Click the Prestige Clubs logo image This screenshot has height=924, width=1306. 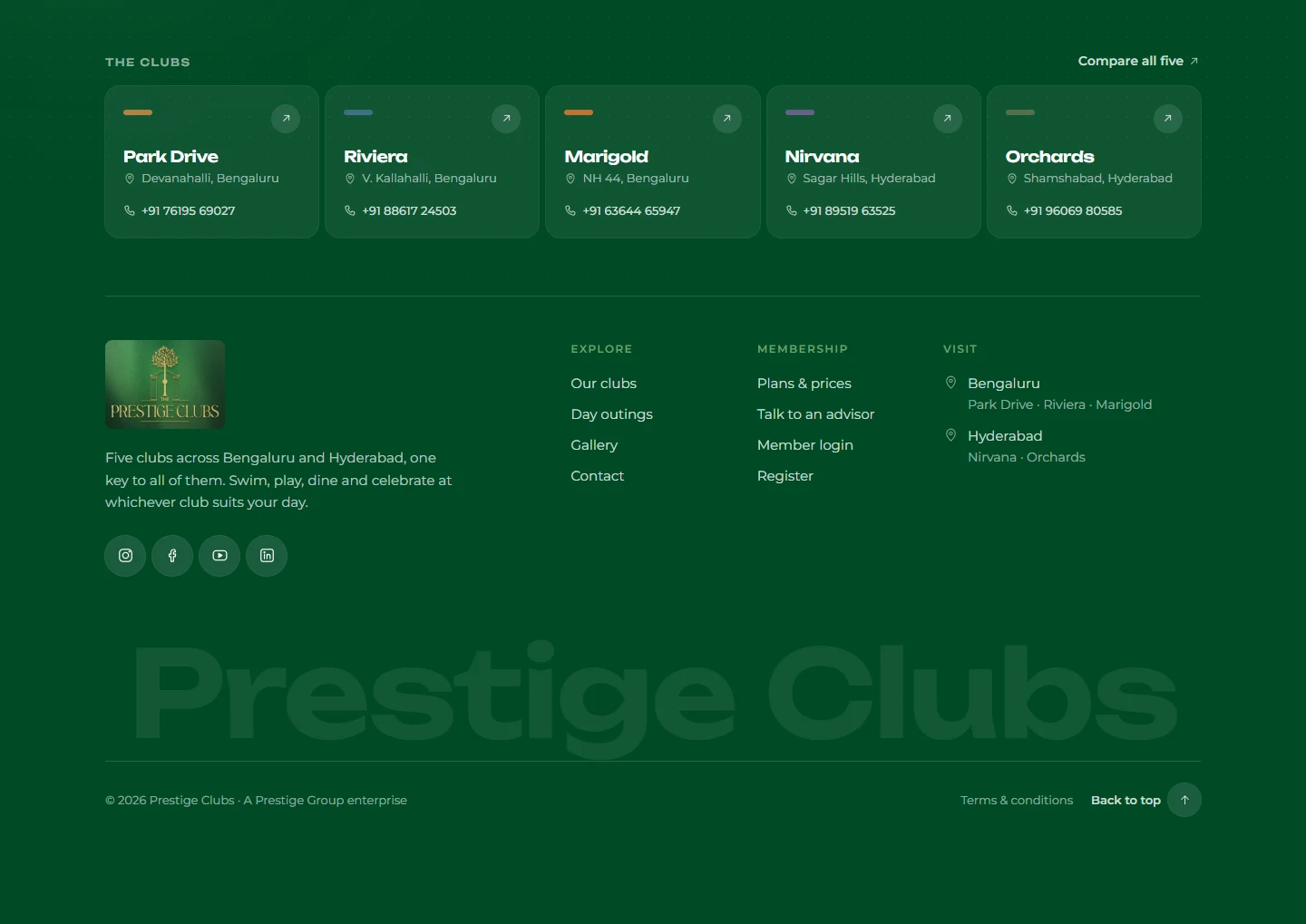165,384
